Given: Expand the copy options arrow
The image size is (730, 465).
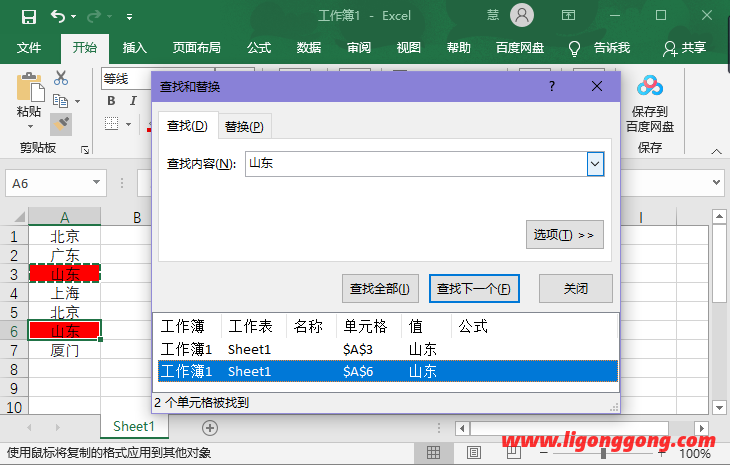Looking at the screenshot, I should tap(77, 101).
